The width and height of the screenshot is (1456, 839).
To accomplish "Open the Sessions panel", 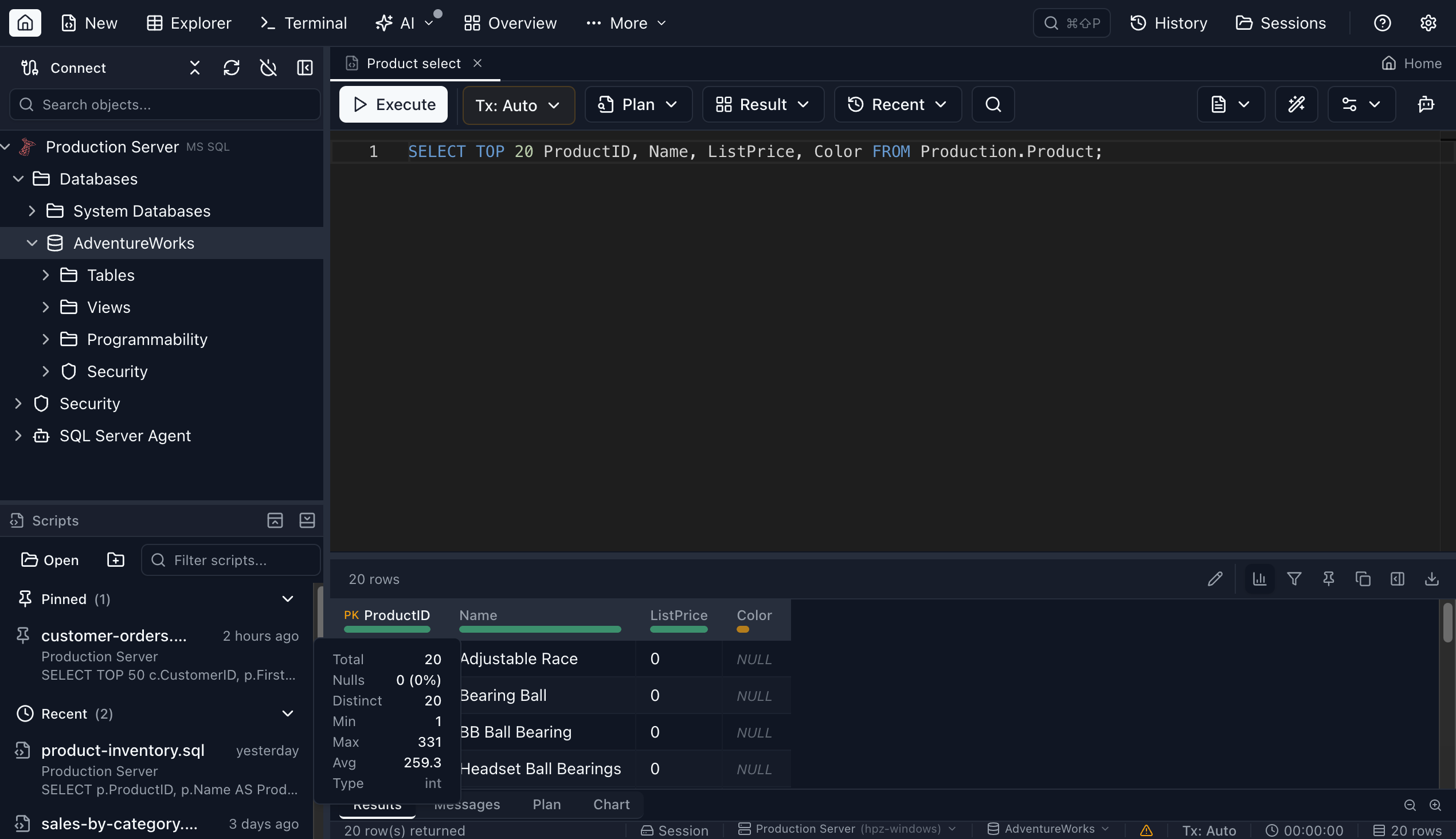I will [1281, 23].
